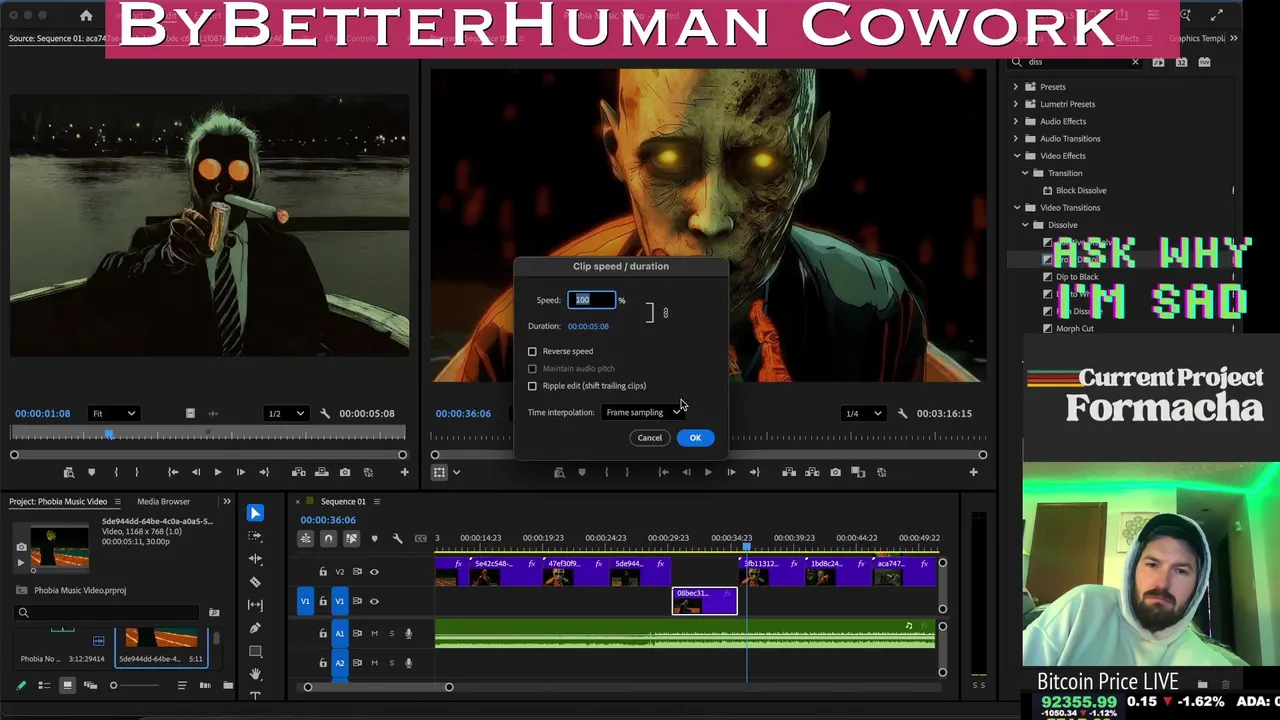Switch to Media Browser tab
1280x720 pixels.
point(163,501)
